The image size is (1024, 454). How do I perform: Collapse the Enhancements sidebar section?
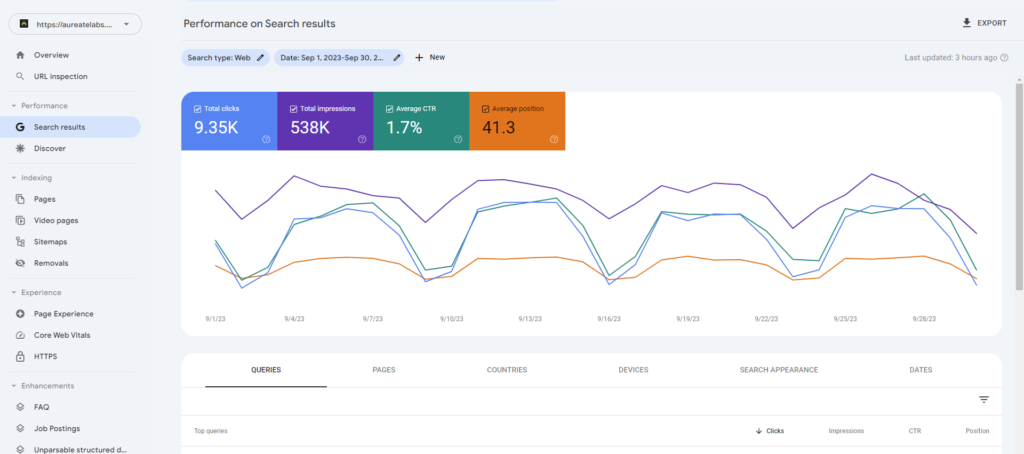coord(14,386)
